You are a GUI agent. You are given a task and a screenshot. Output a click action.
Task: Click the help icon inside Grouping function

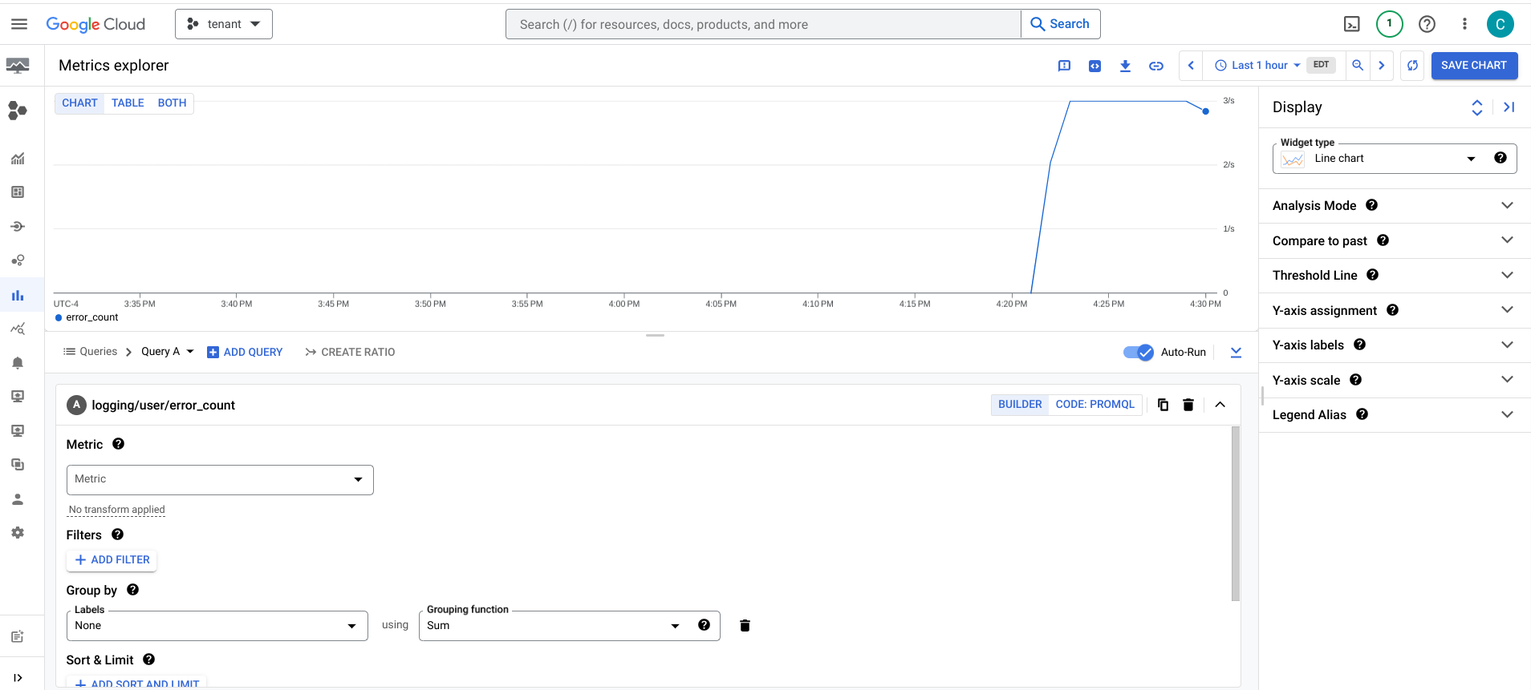coord(704,625)
